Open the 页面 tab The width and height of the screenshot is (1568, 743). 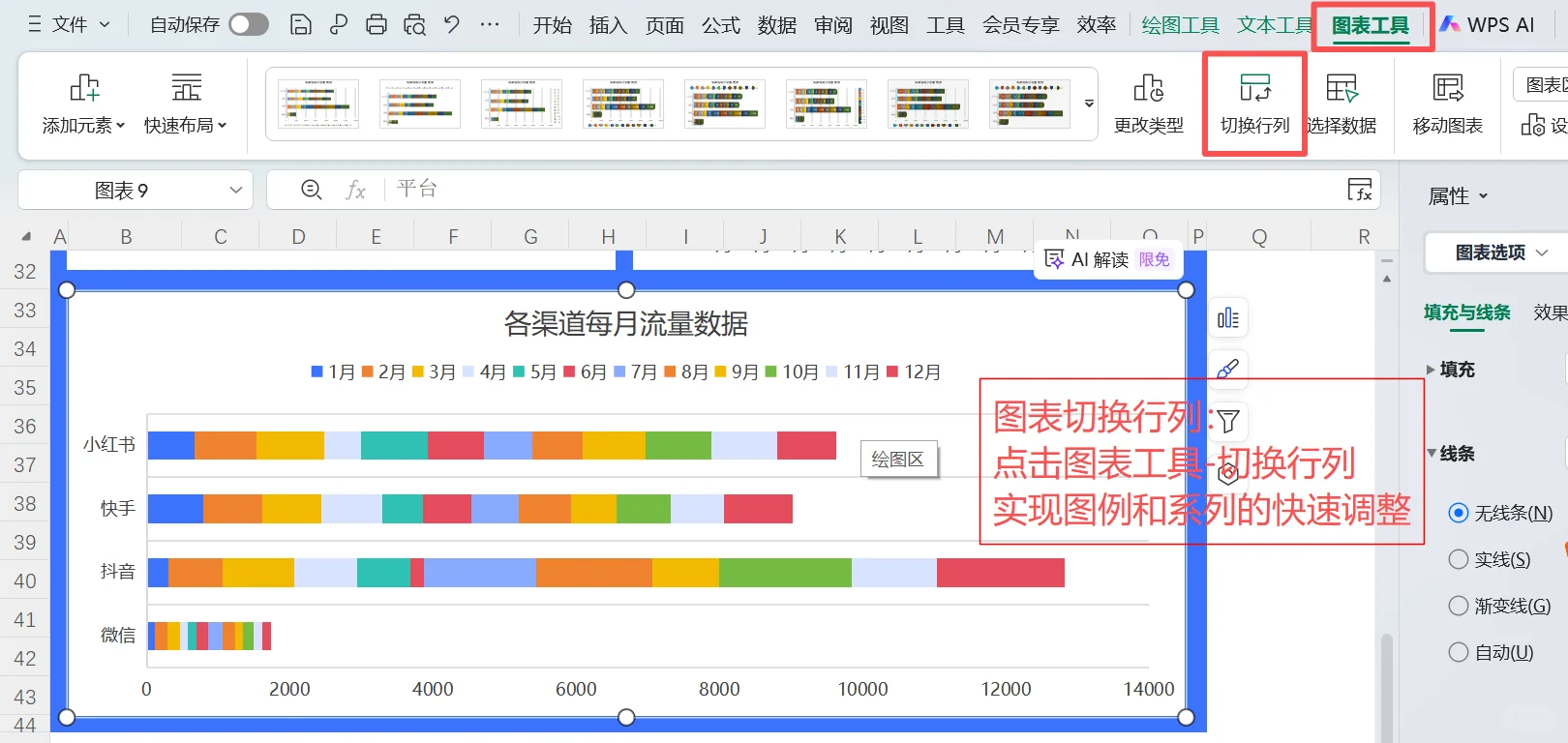pos(665,25)
